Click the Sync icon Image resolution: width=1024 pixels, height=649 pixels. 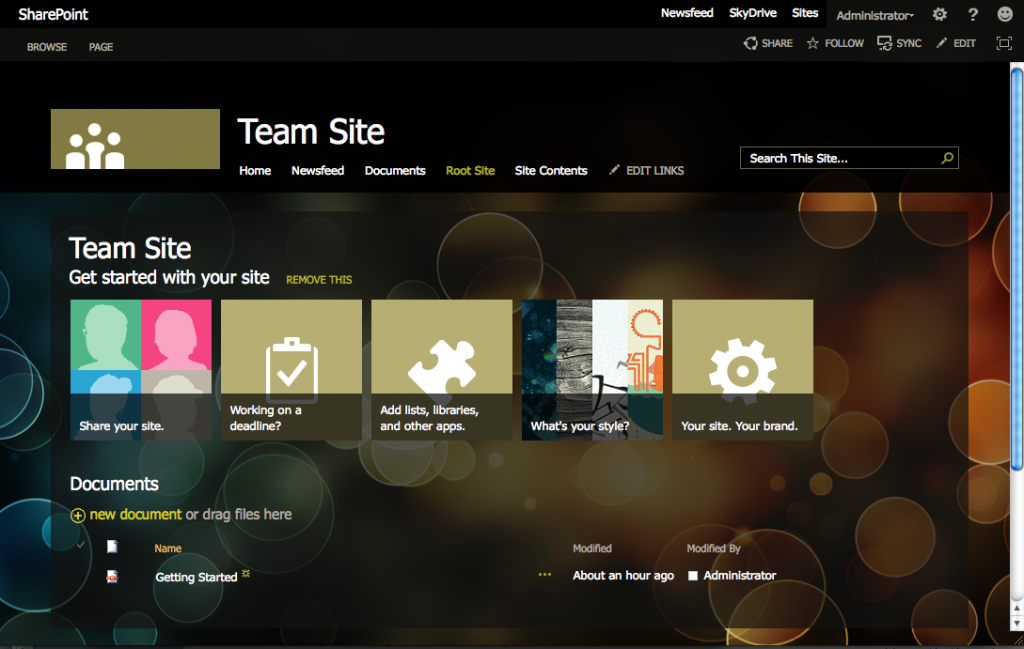[884, 43]
